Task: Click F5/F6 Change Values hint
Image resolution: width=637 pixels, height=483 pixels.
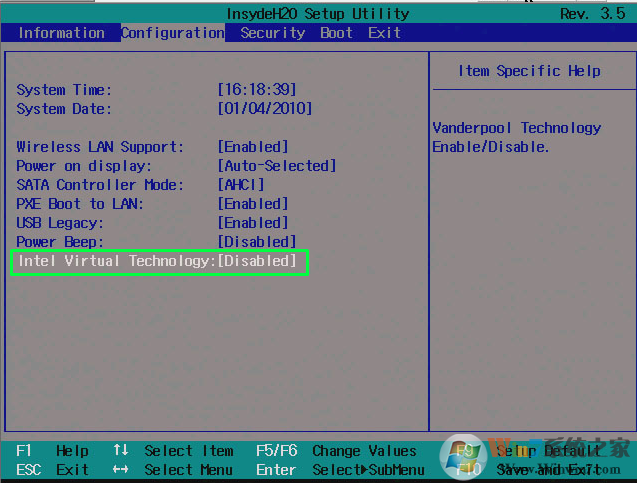Action: point(336,451)
